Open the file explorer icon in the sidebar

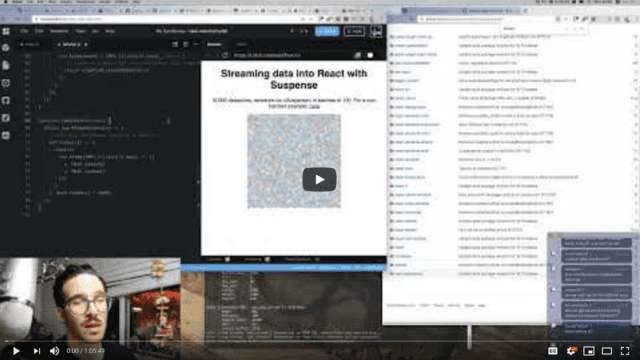click(6, 65)
